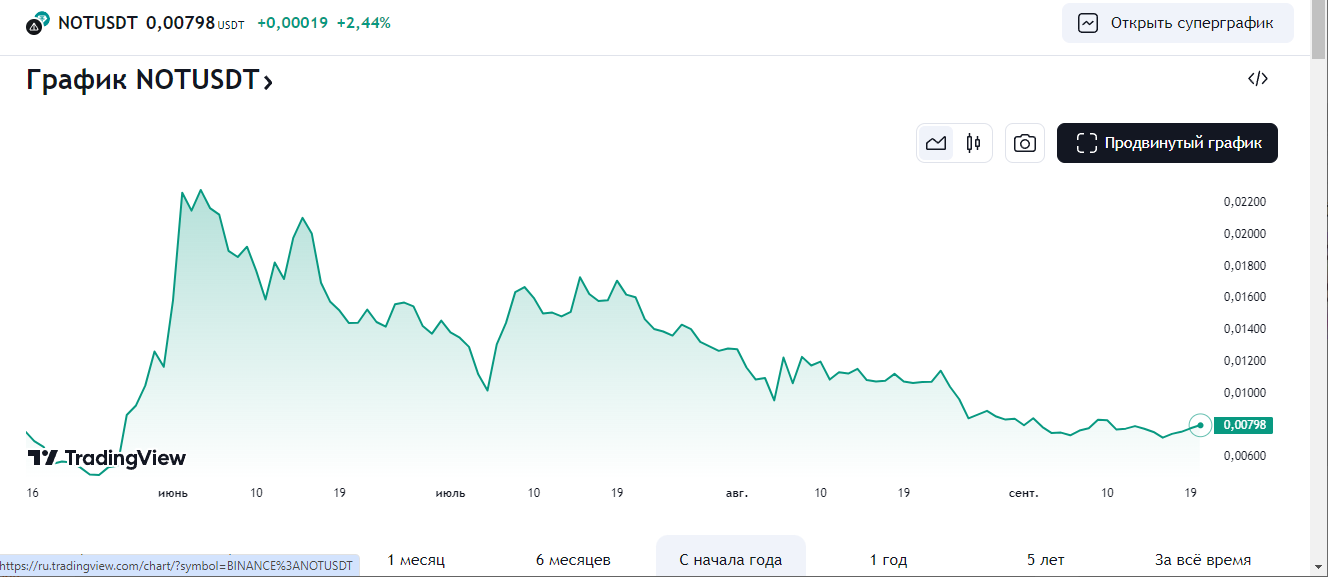Click the embed code icon
The image size is (1328, 577).
(x=1258, y=79)
